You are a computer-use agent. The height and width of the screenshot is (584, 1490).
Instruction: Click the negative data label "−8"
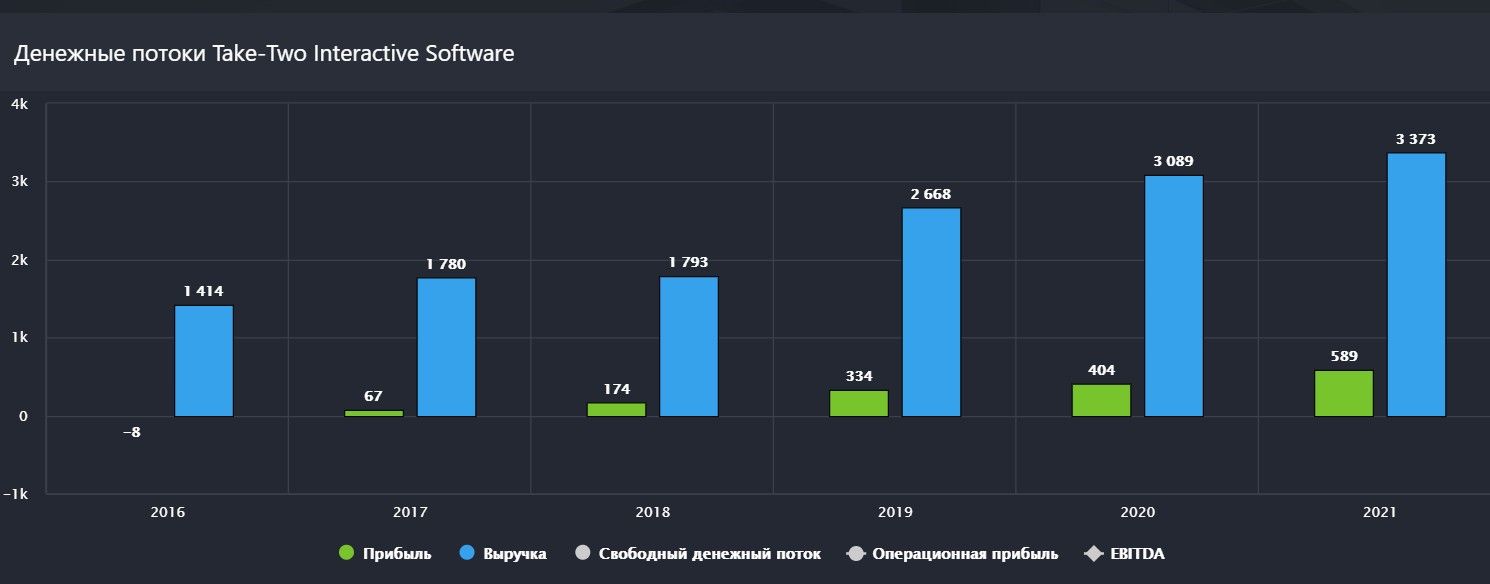coord(132,432)
